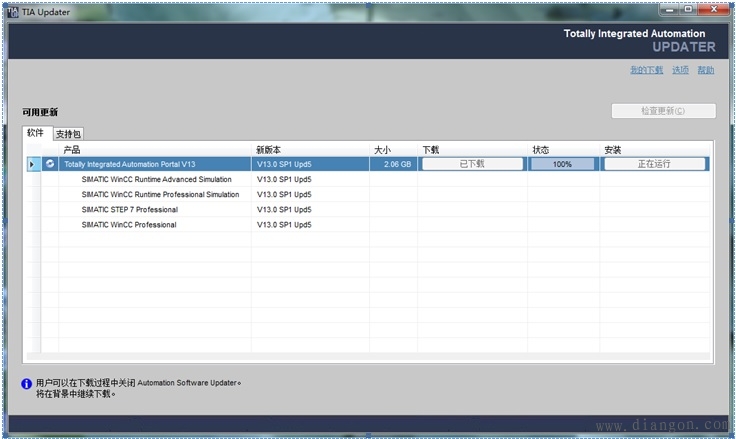Select Totally Integrated Automation Portal V13 row

coord(368,164)
